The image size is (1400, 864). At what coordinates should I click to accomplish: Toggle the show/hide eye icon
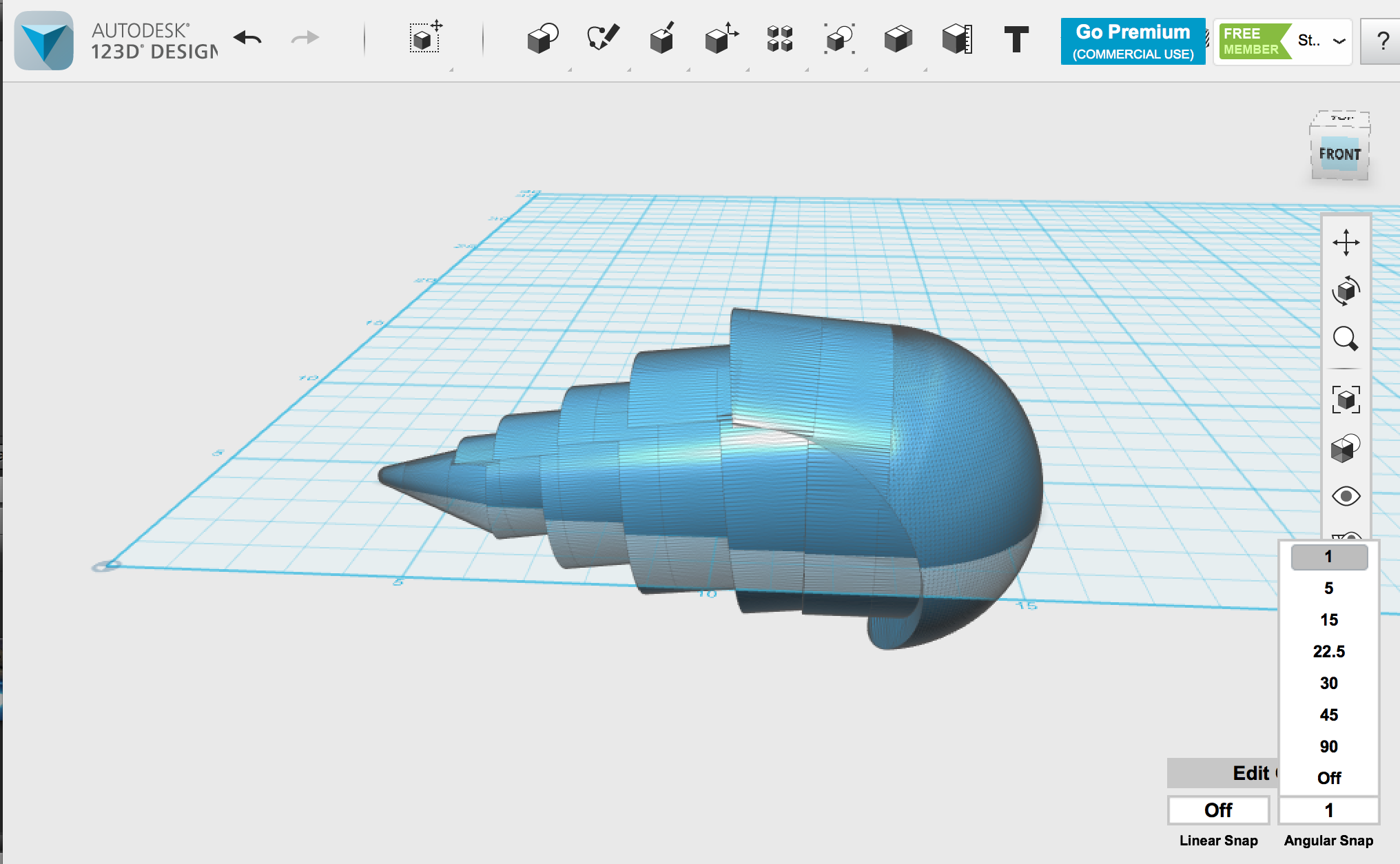1346,496
